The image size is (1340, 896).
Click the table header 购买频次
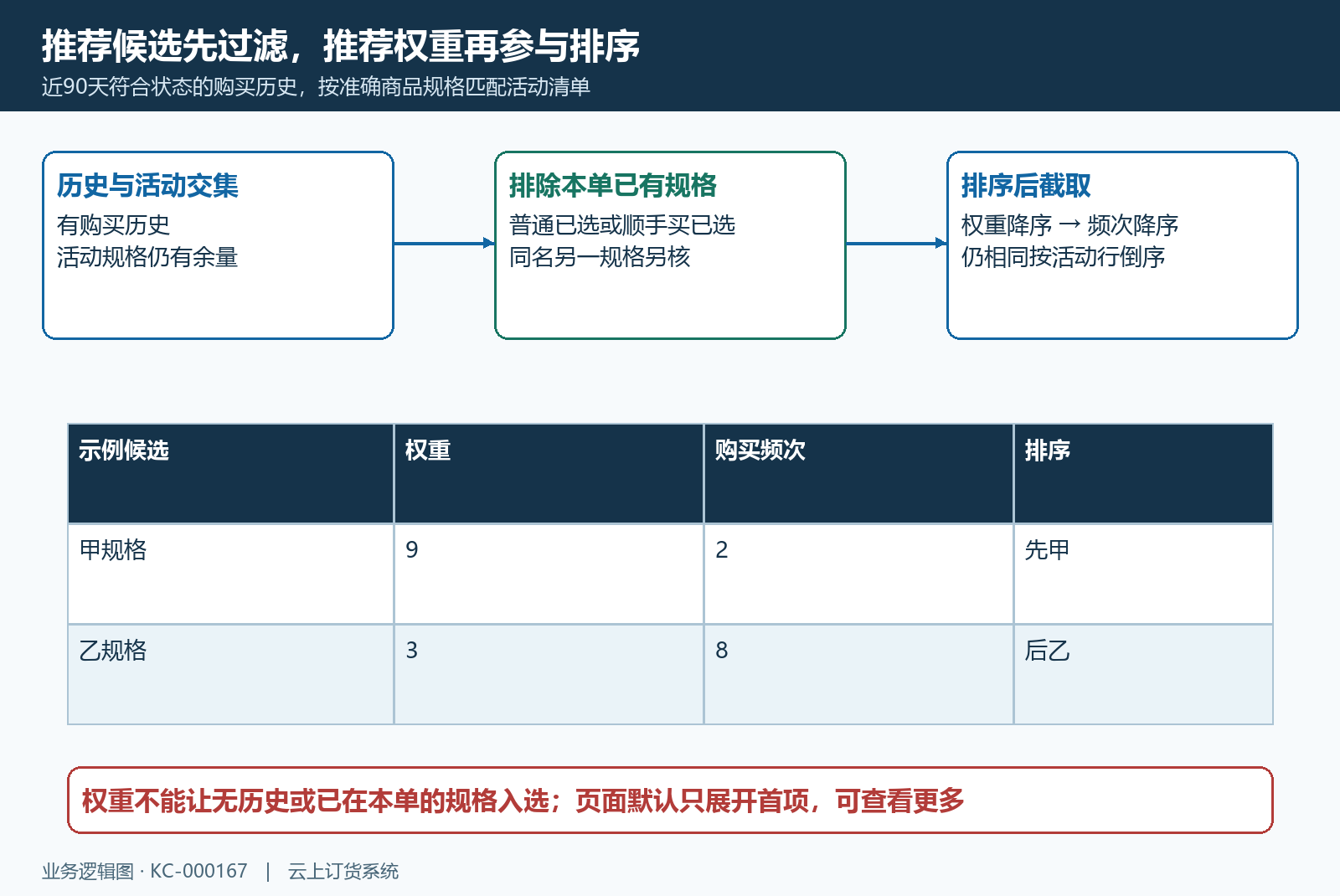click(859, 474)
